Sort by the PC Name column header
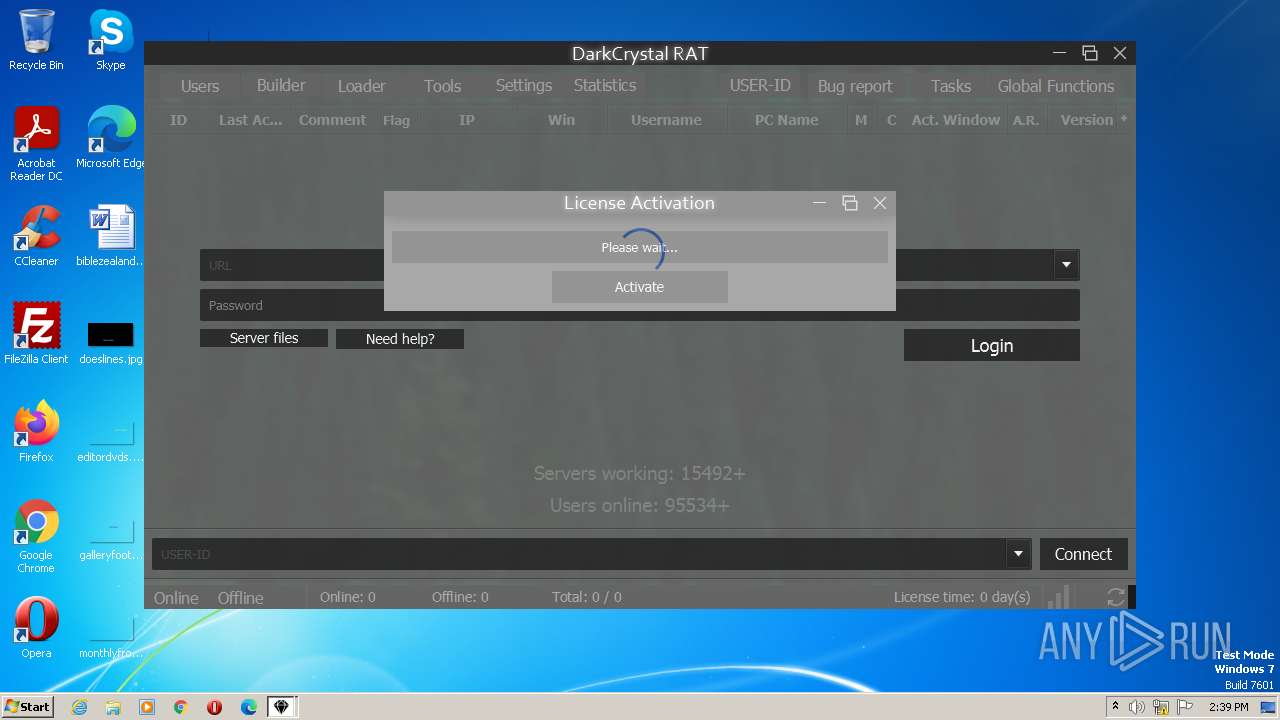Viewport: 1280px width, 720px height. [x=786, y=120]
